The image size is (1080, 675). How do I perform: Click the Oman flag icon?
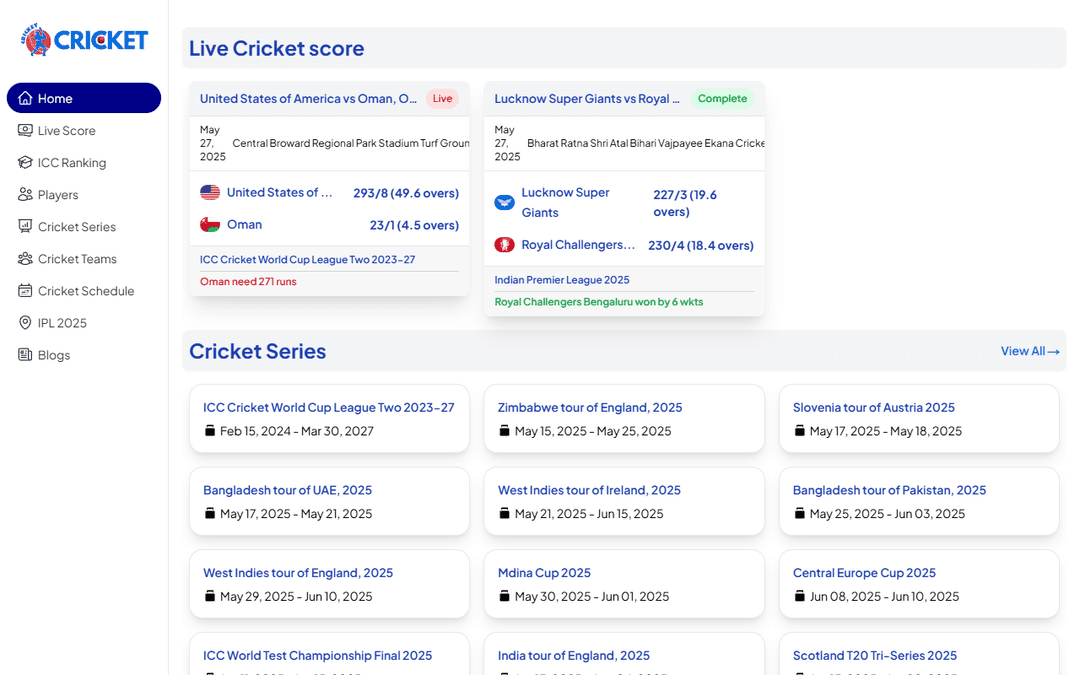click(x=210, y=225)
